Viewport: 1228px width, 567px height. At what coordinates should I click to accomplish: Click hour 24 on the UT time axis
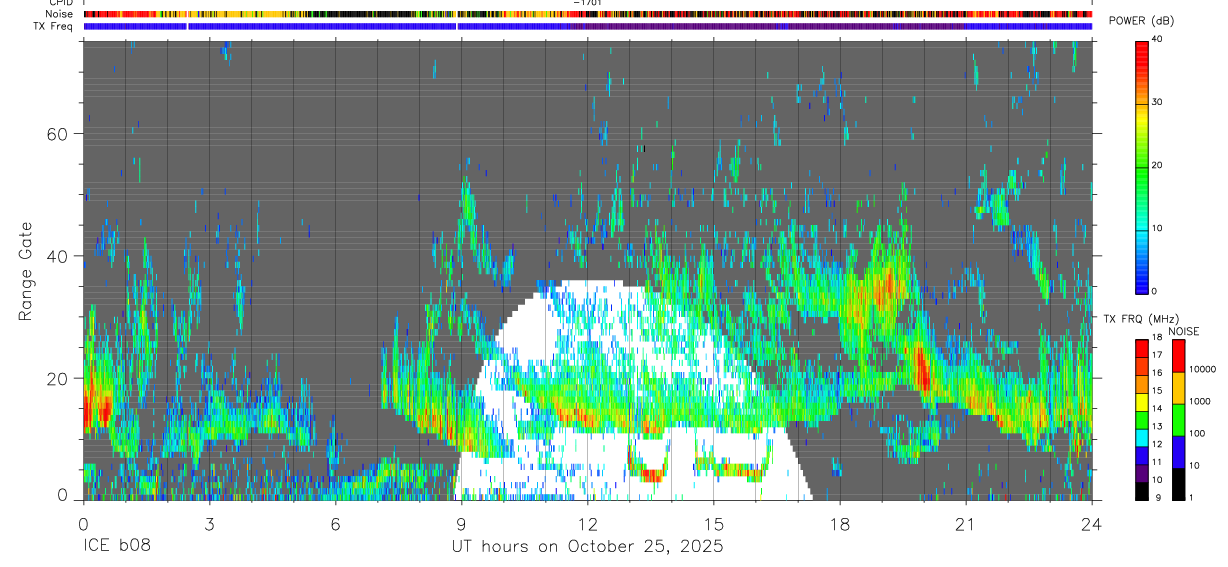(x=1091, y=524)
